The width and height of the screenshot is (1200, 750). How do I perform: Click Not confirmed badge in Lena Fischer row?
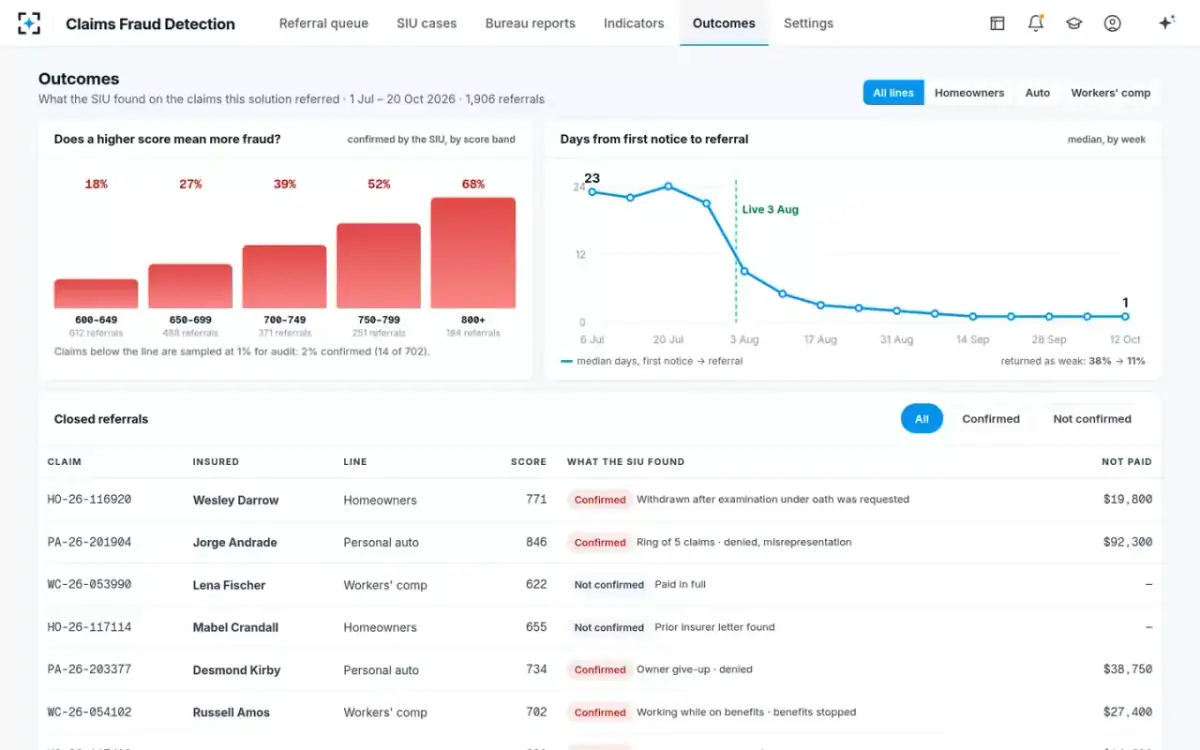pyautogui.click(x=608, y=585)
